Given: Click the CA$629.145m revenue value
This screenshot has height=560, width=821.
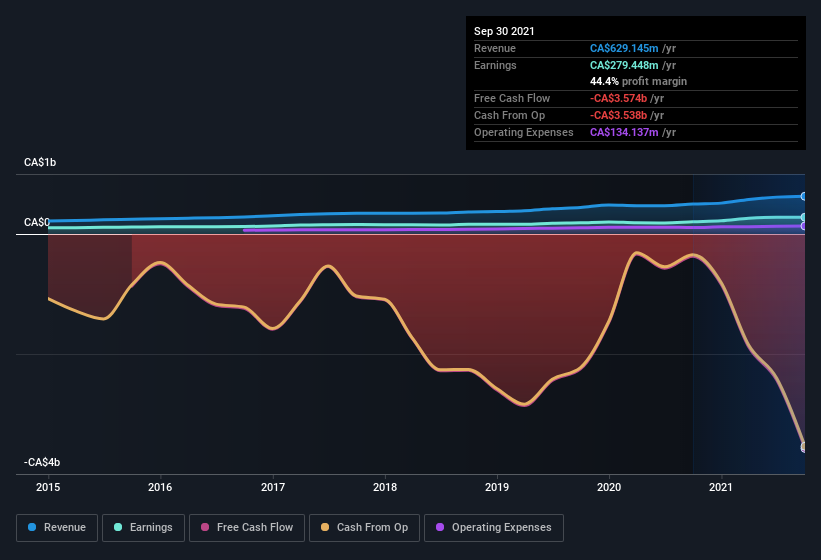Looking at the screenshot, I should tap(624, 48).
